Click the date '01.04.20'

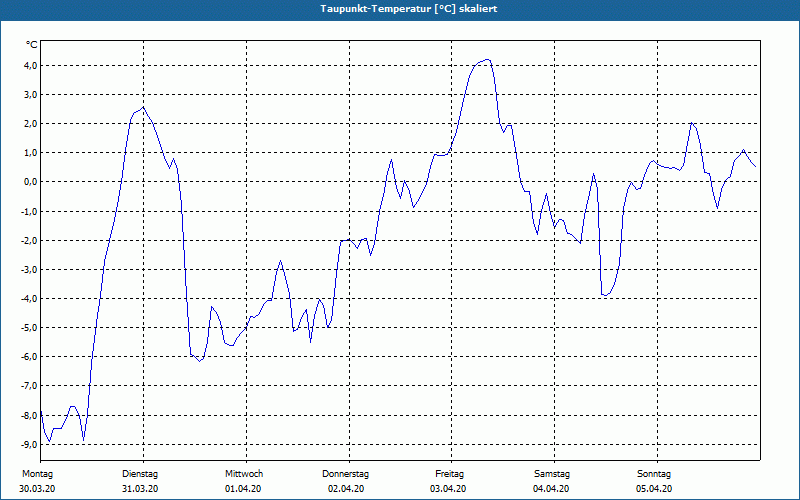pos(243,489)
